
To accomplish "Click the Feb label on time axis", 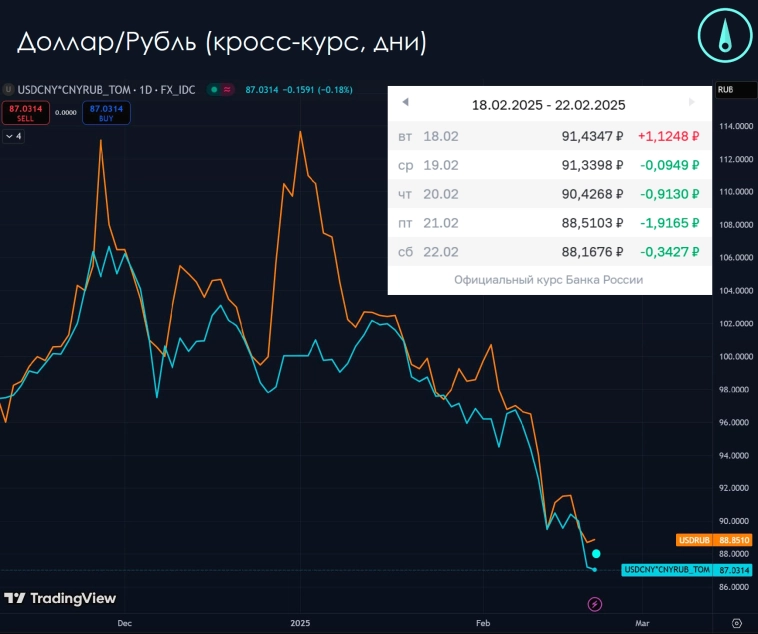I will point(483,623).
